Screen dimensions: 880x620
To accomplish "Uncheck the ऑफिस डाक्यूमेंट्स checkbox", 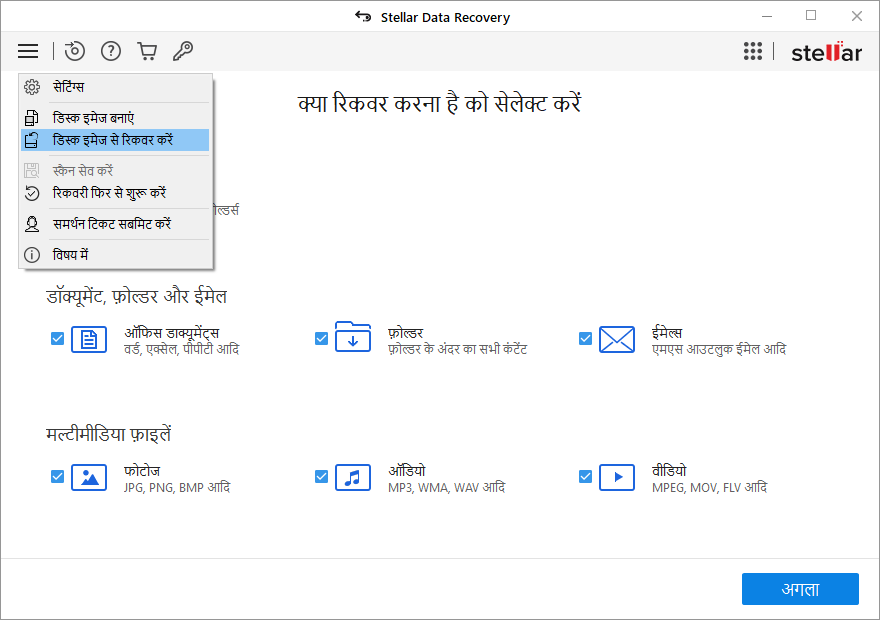I will (57, 339).
